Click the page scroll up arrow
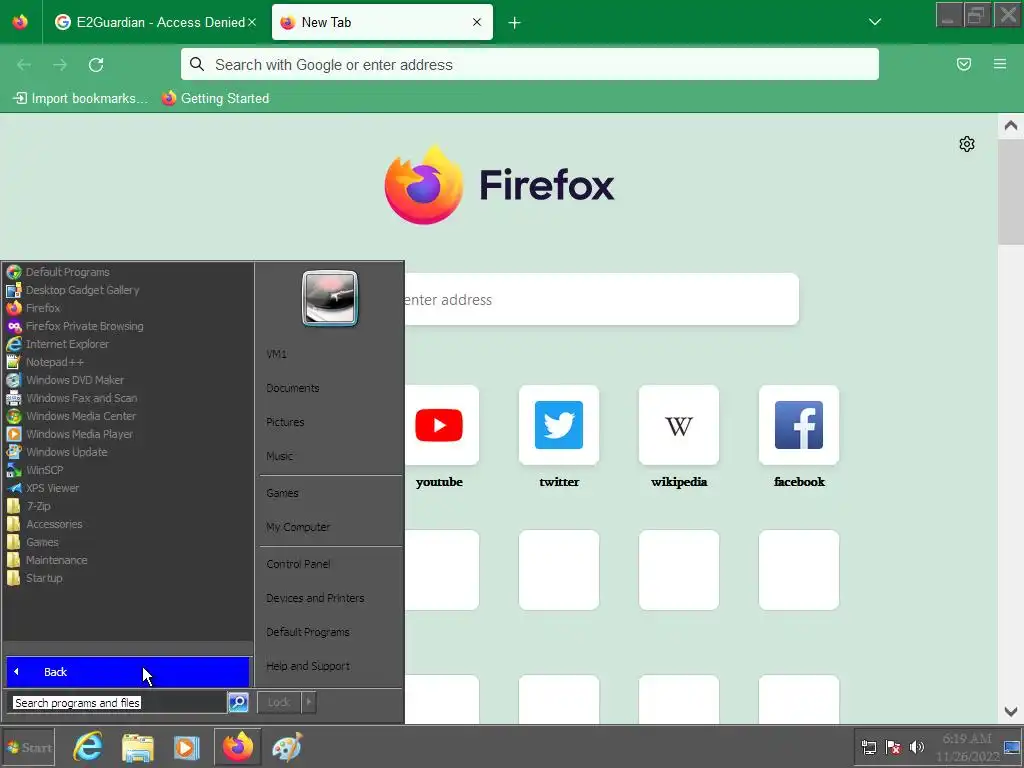The image size is (1024, 768). [x=1011, y=125]
